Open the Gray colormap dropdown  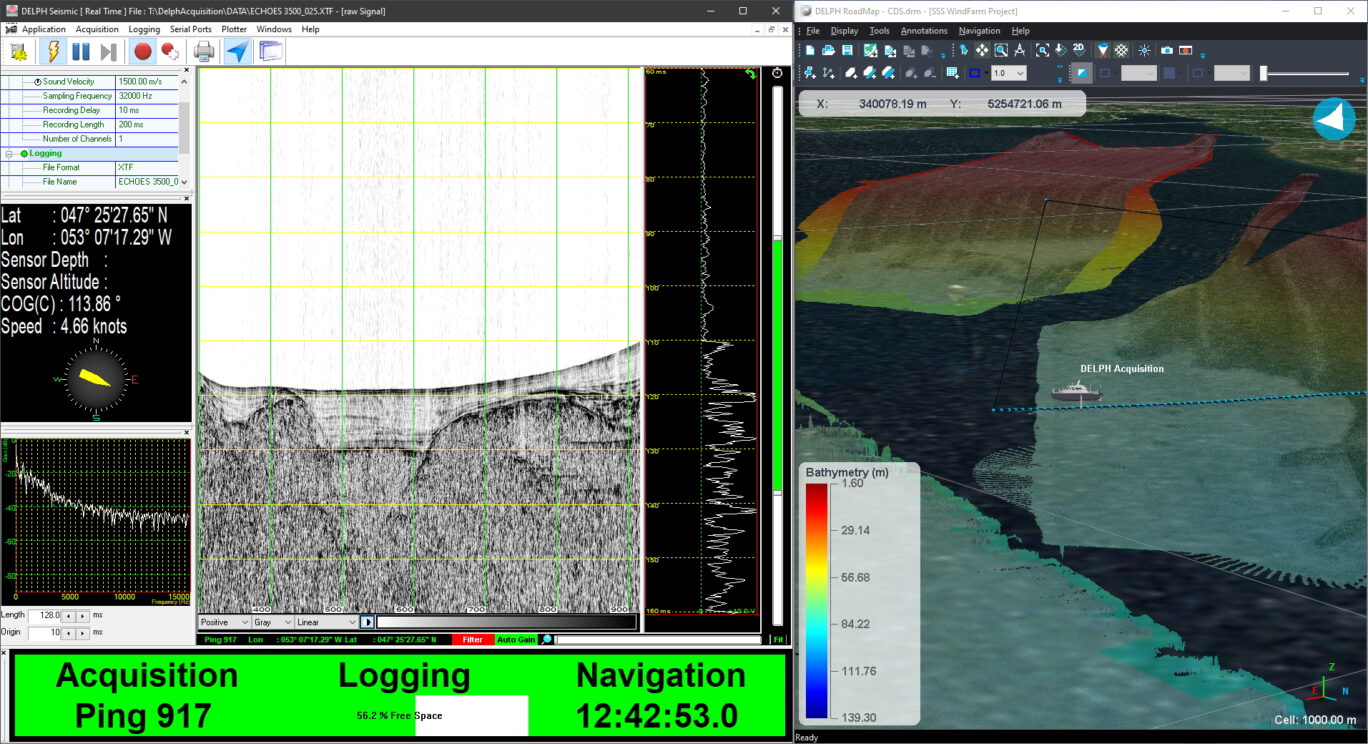(272, 622)
